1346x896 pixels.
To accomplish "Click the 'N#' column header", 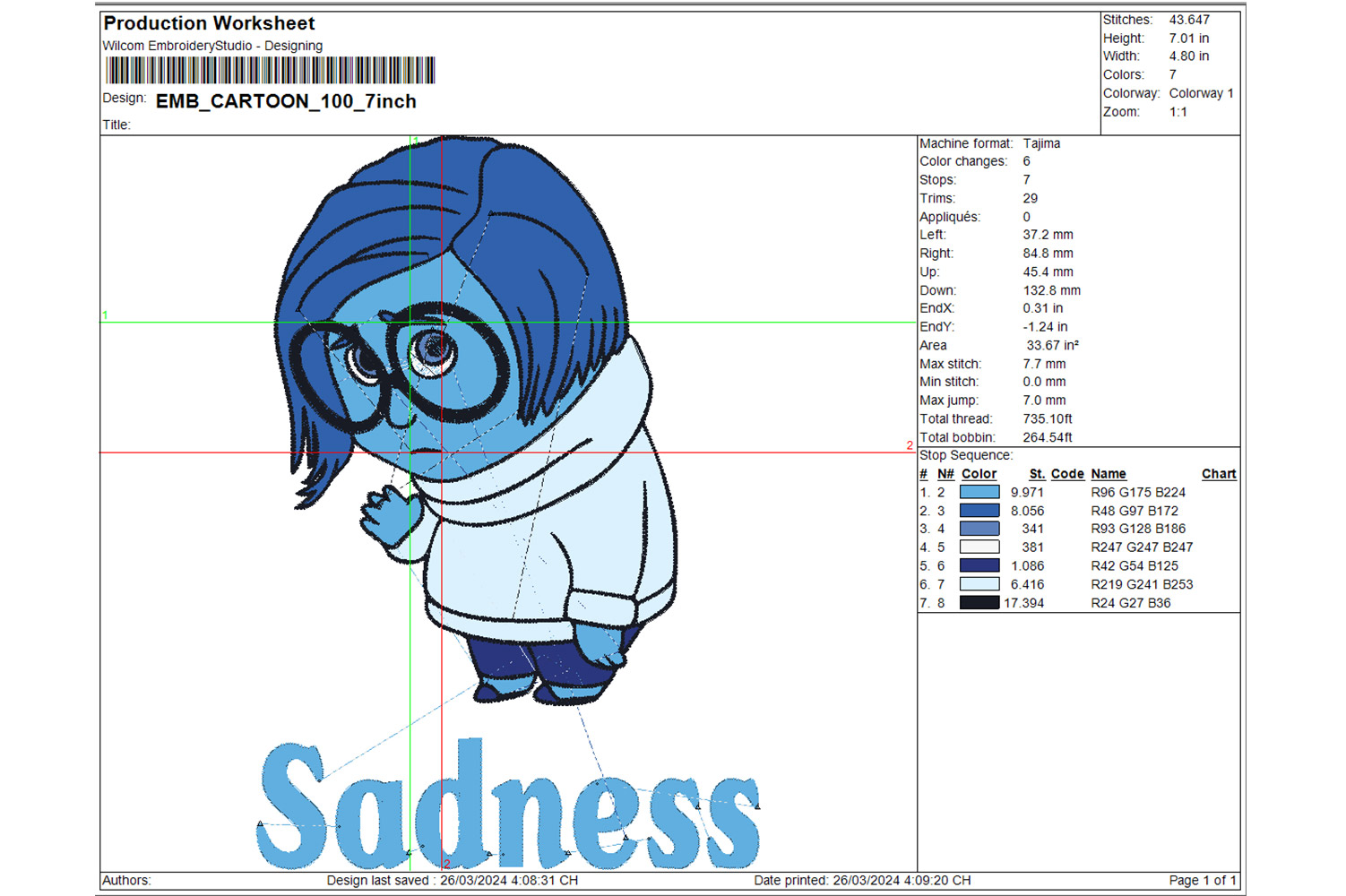I will click(945, 474).
